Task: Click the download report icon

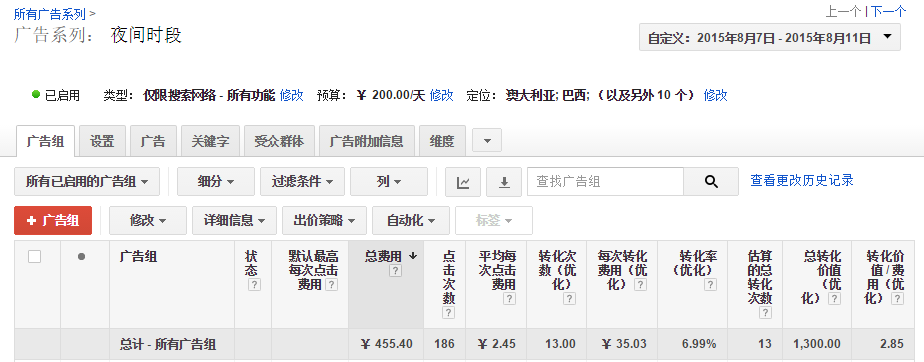Action: coord(504,182)
